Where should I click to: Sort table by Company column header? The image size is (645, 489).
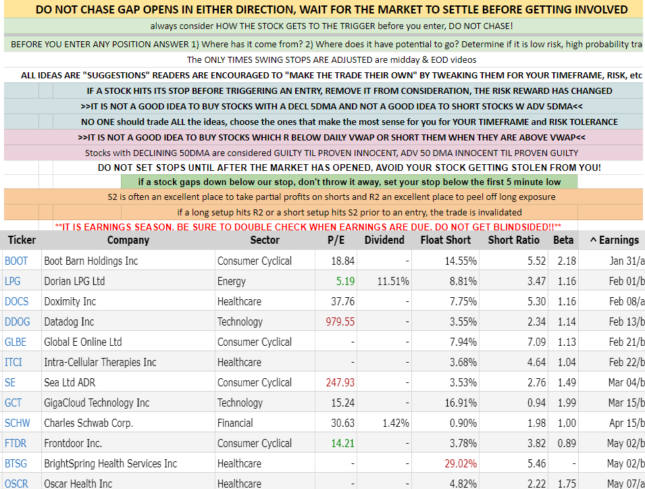128,240
